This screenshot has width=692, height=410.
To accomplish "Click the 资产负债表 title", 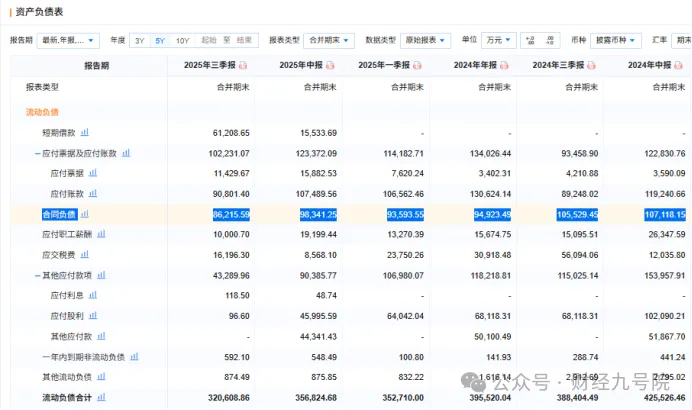I will click(x=39, y=12).
